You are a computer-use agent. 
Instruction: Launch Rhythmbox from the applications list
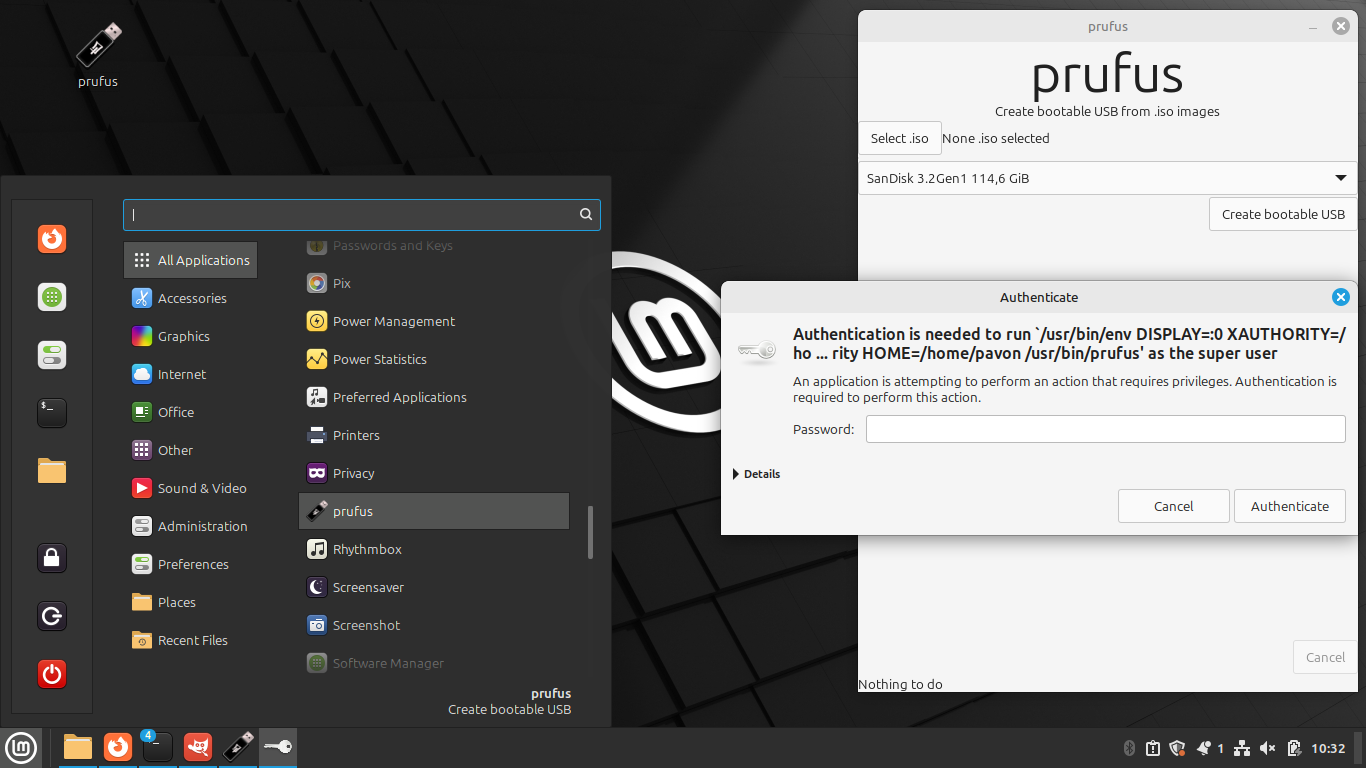click(434, 549)
